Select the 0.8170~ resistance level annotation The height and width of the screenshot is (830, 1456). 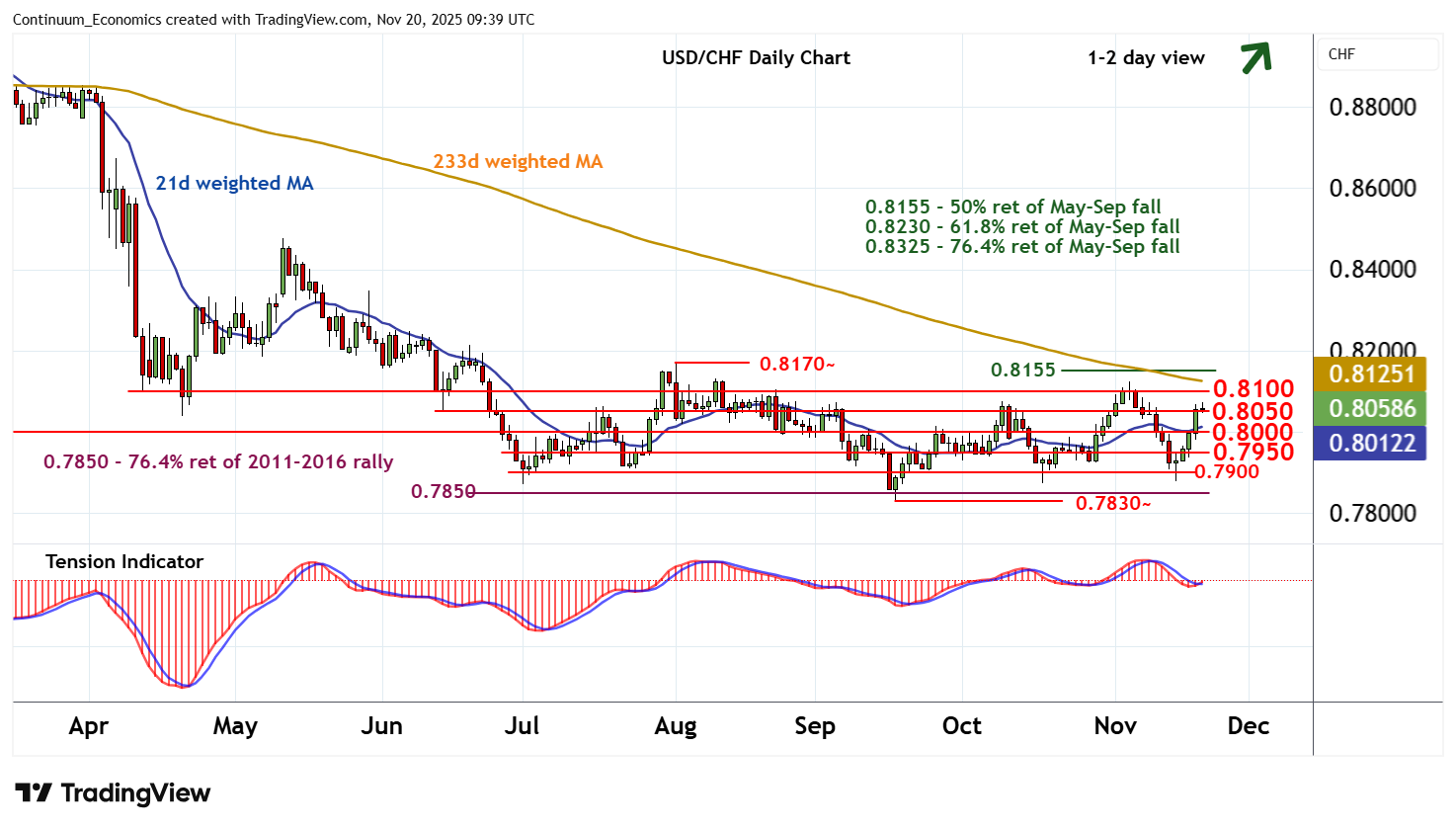[796, 365]
